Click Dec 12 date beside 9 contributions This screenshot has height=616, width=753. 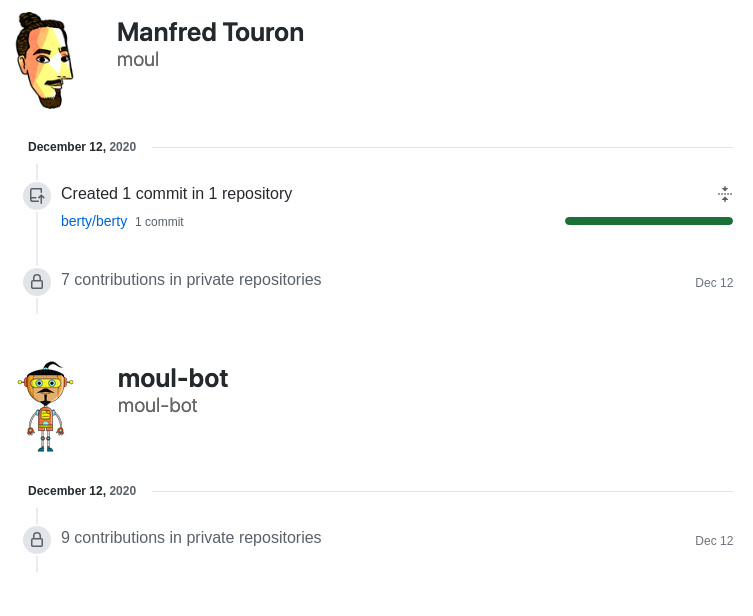[714, 541]
